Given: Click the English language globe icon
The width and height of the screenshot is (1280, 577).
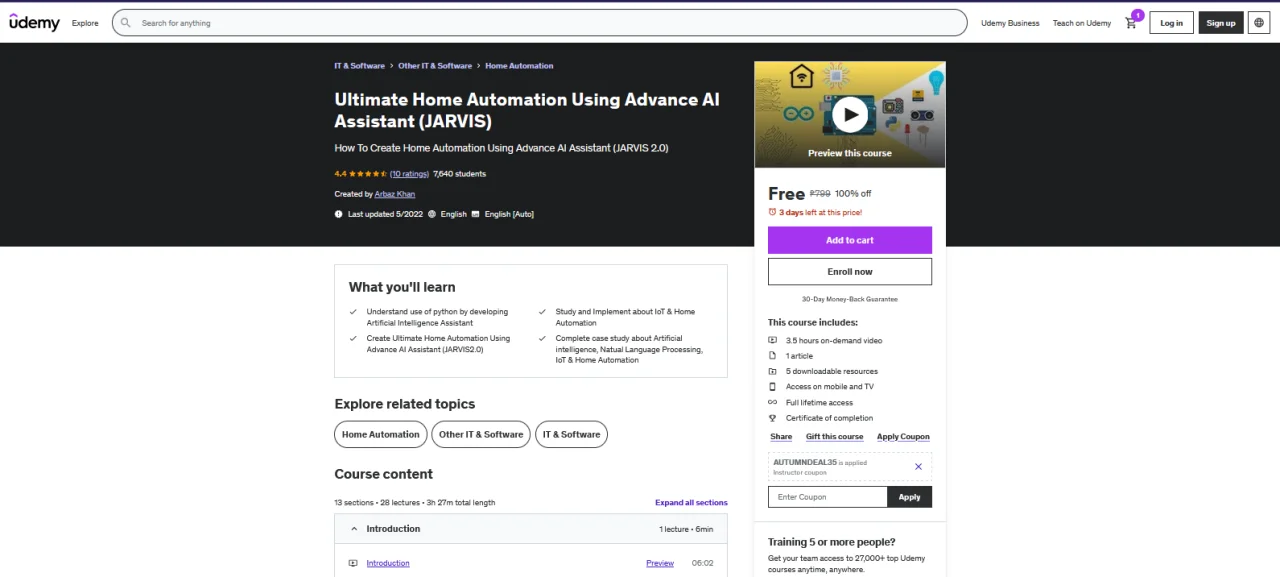Looking at the screenshot, I should point(432,214).
